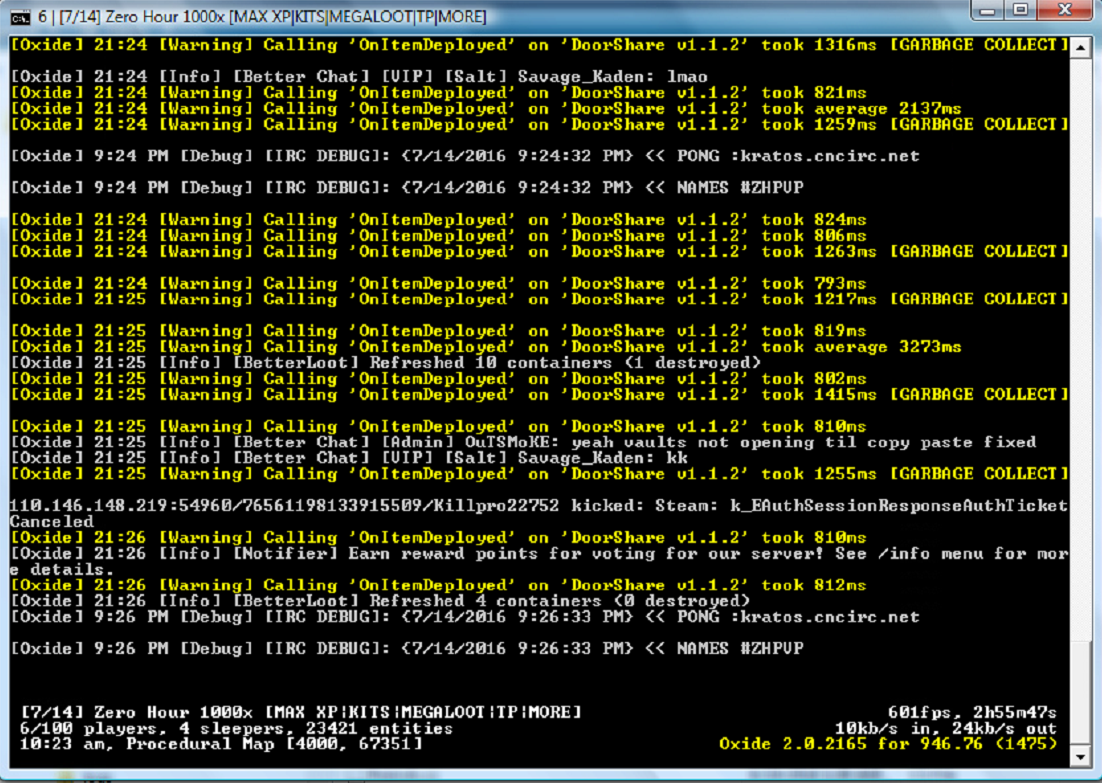
Task: Click the 'Savage_Kaden: lmao' chat line
Action: click(x=359, y=77)
